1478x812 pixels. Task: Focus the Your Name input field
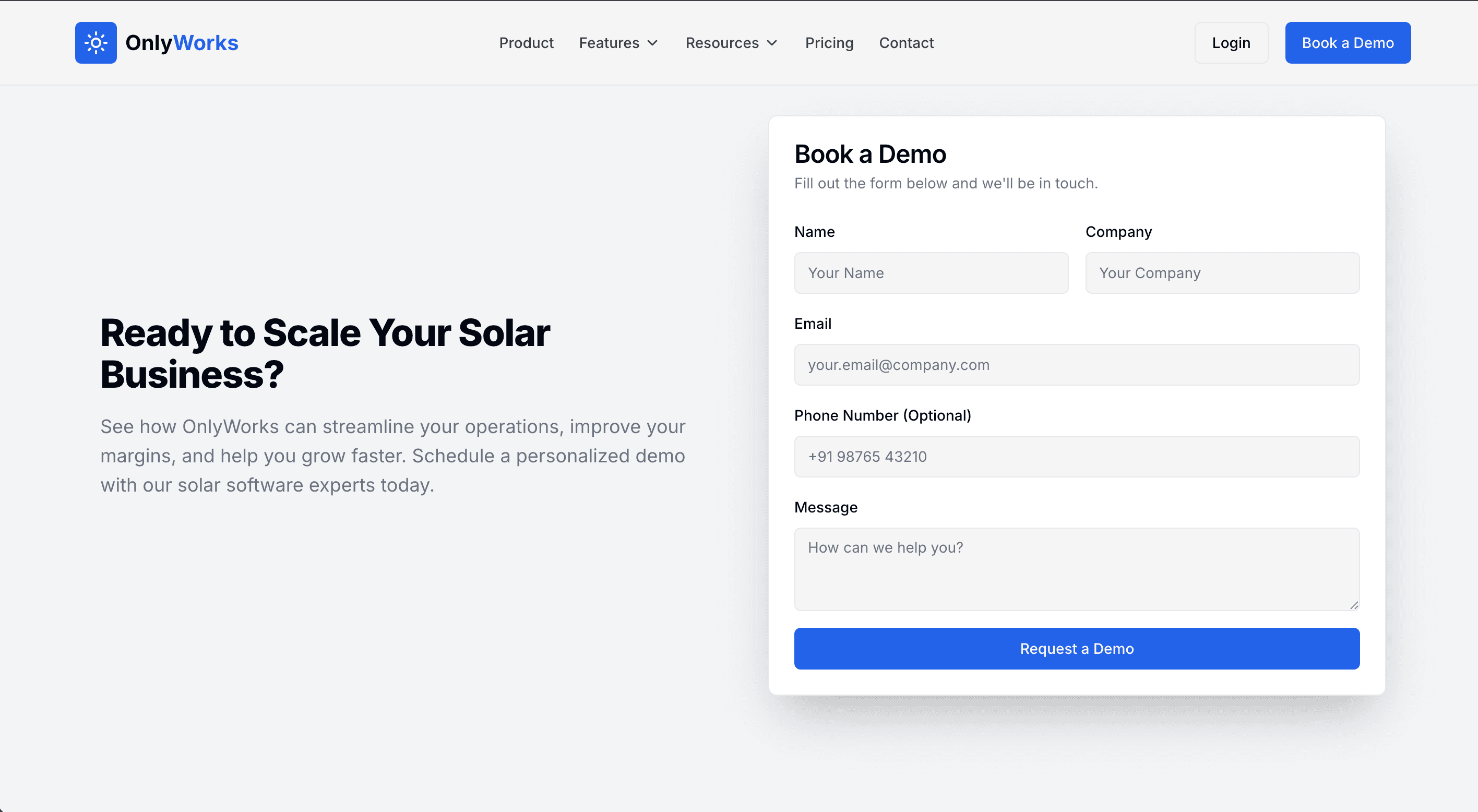[931, 272]
